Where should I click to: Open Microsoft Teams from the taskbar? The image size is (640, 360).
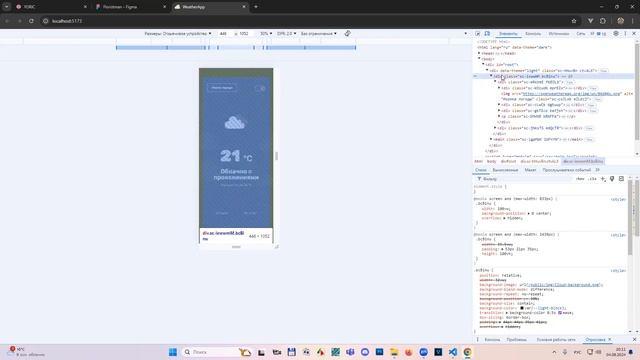click(x=350, y=352)
